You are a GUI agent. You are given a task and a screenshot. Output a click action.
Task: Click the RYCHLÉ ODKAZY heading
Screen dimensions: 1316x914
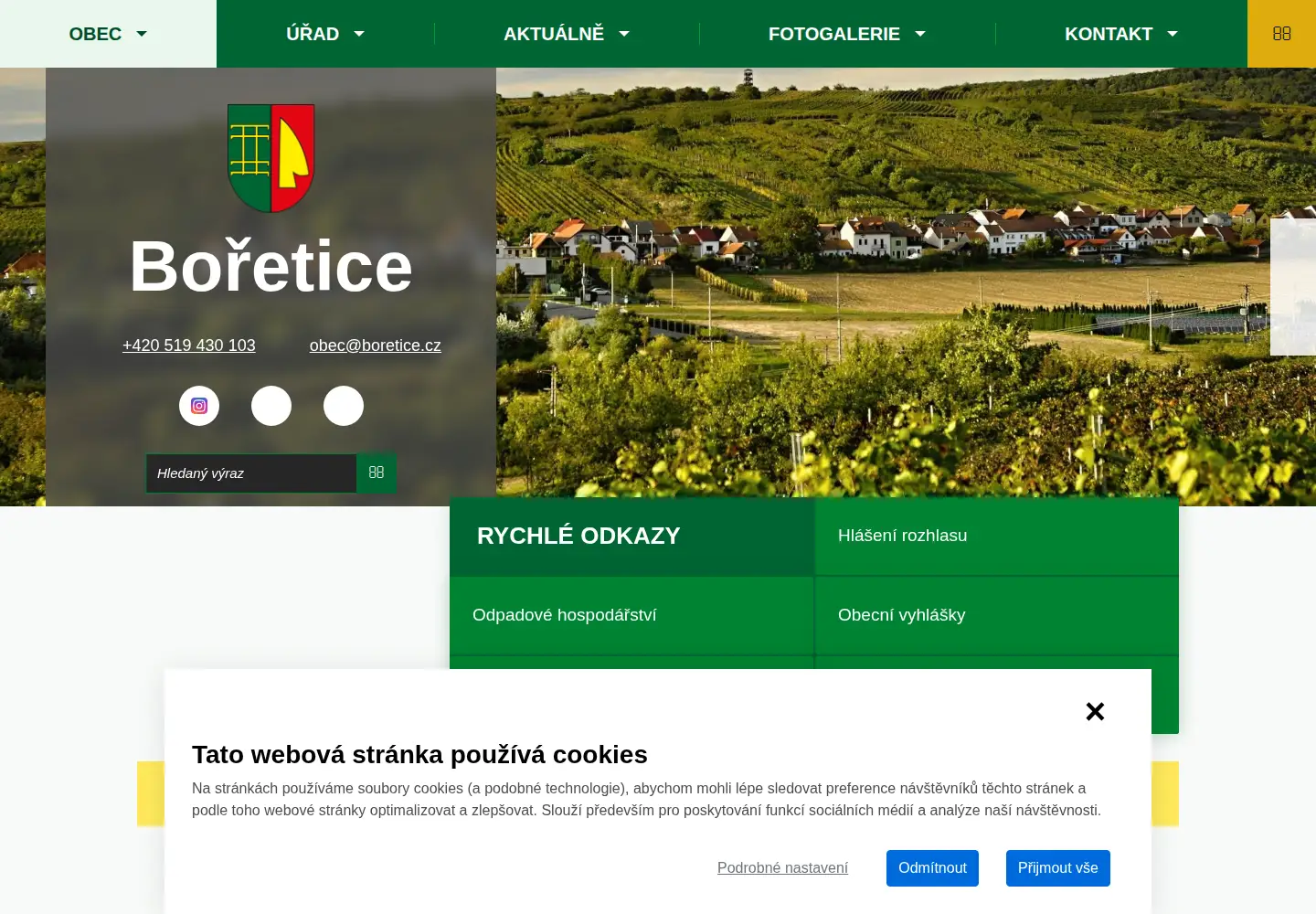pos(578,536)
